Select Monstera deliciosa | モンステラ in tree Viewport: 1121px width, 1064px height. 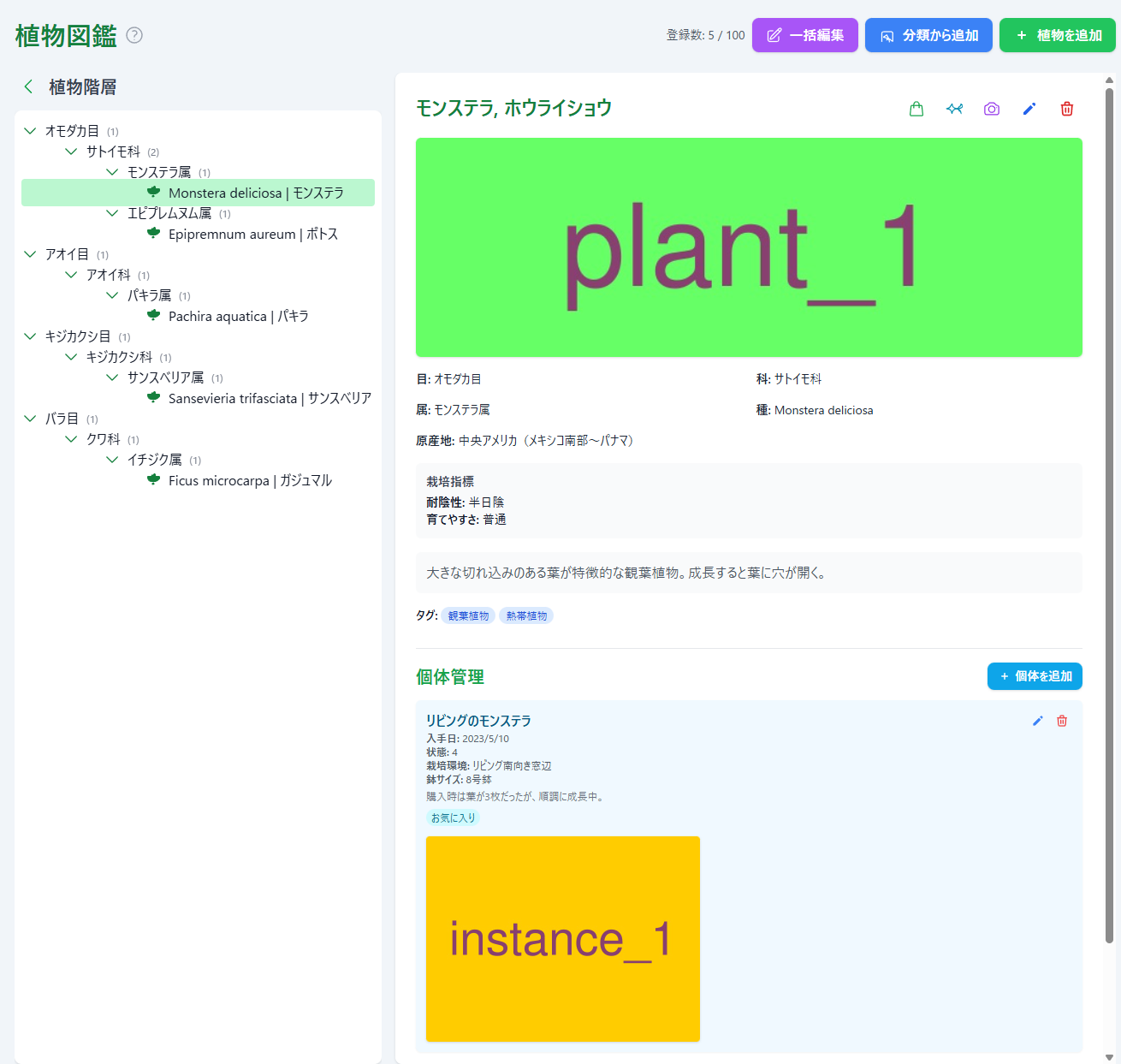tap(198, 193)
